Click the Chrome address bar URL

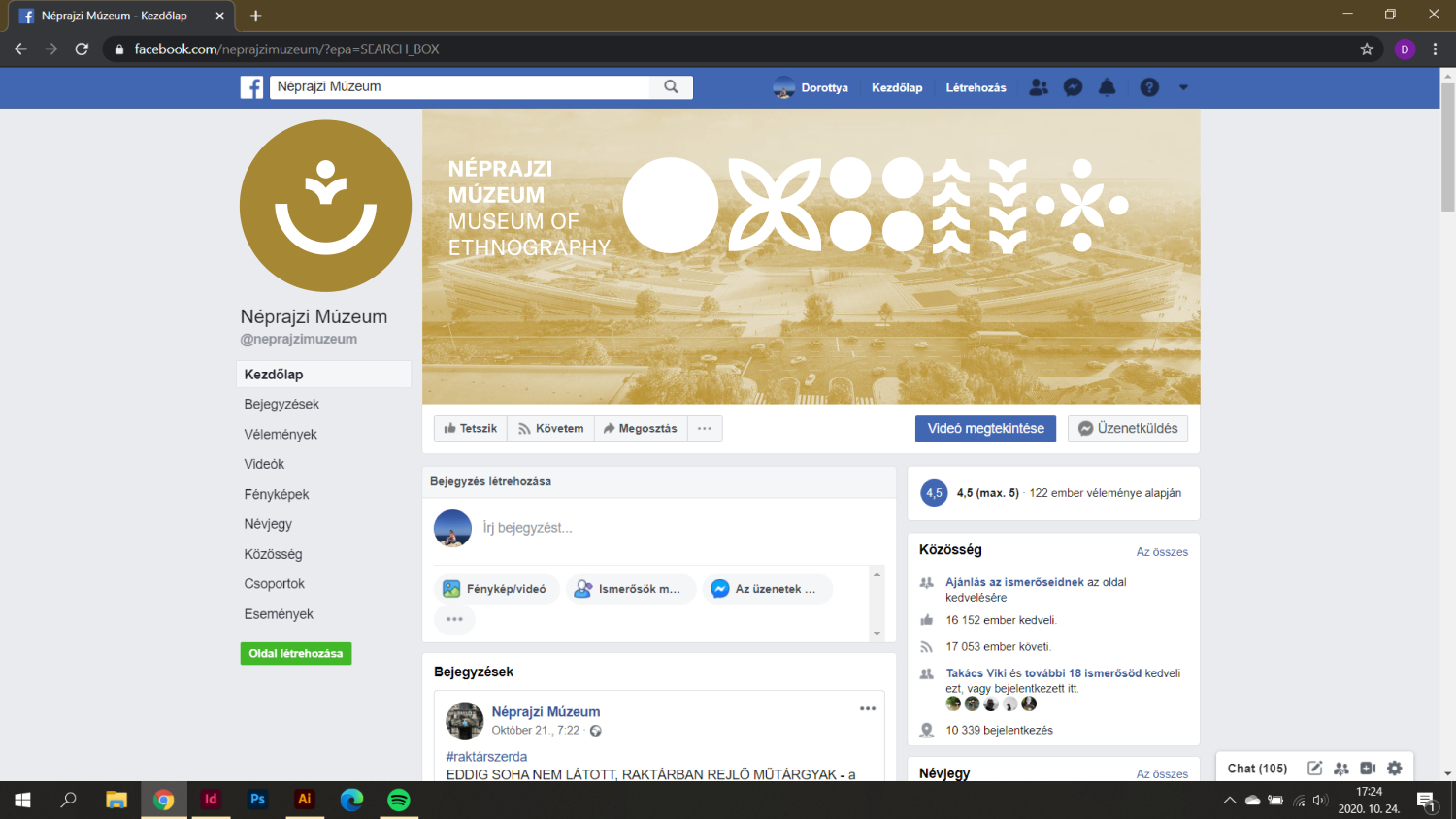(x=286, y=49)
